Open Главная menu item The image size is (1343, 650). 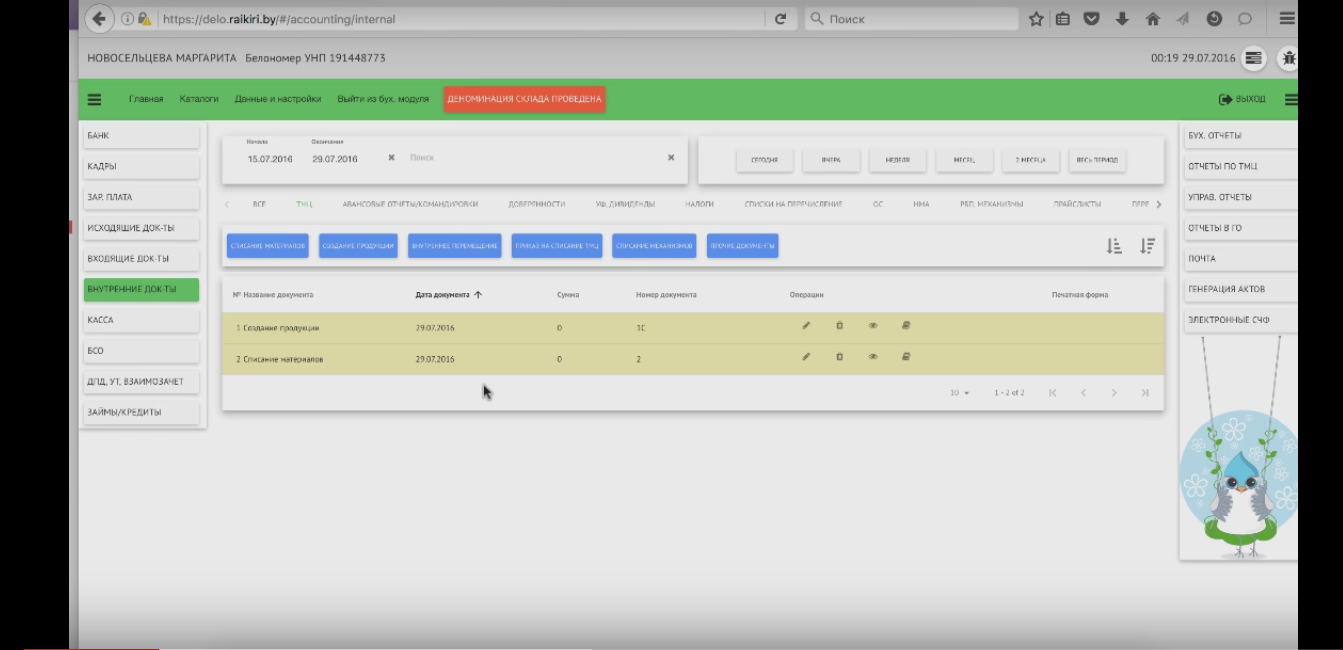[146, 99]
